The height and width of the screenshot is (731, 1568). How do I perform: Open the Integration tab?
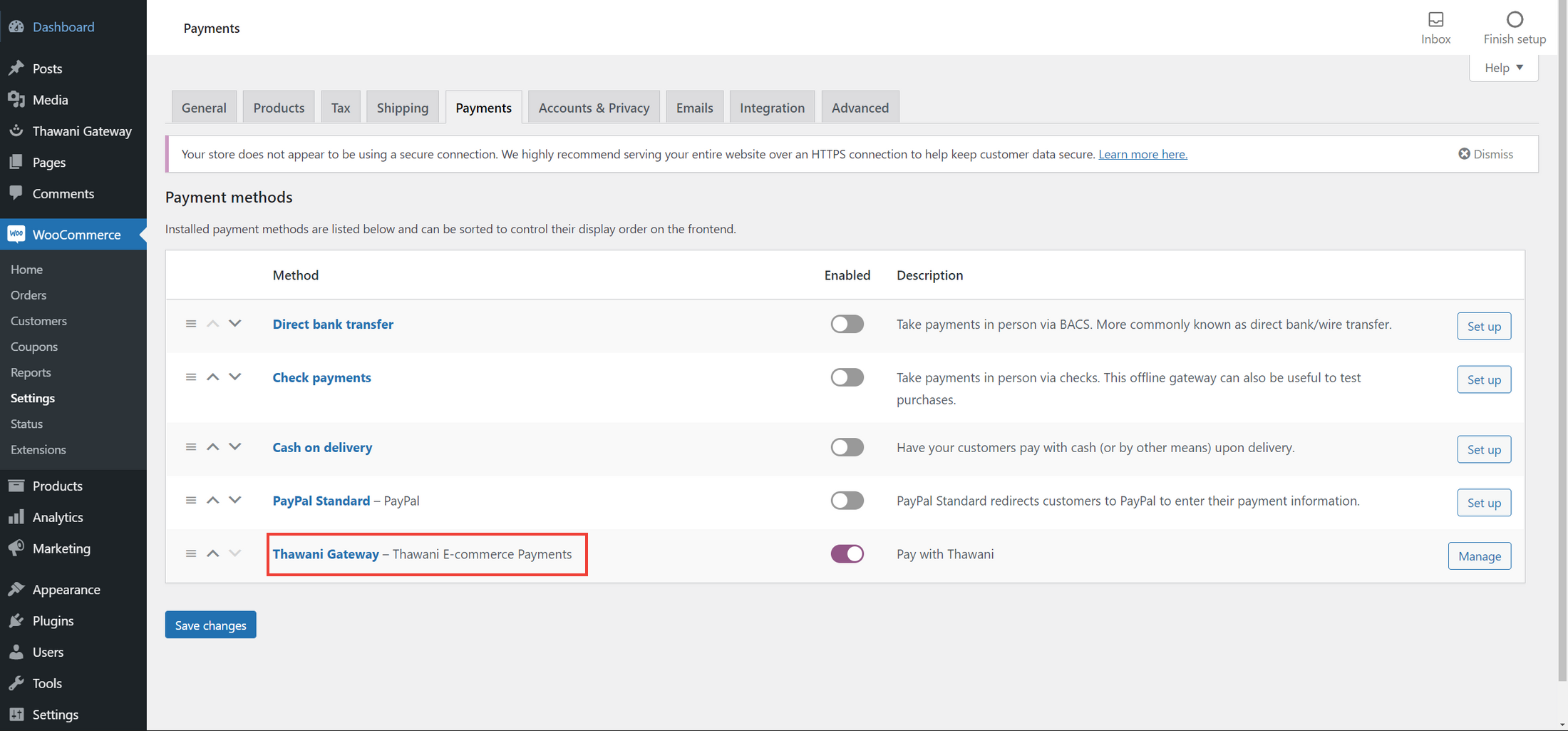[772, 107]
